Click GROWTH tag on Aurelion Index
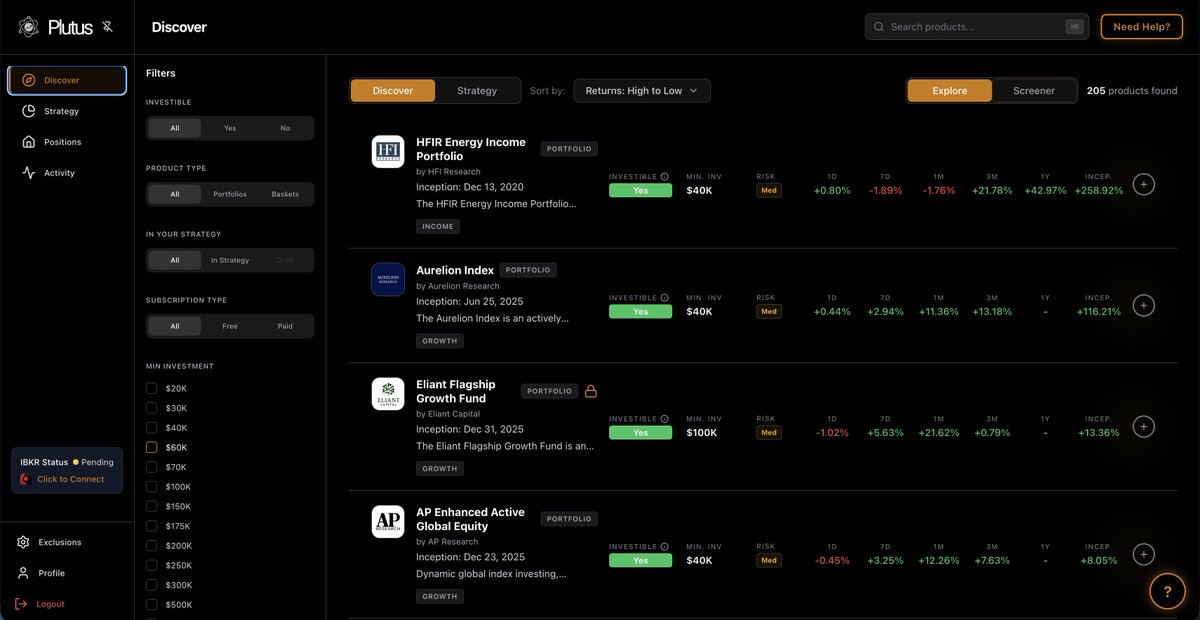The height and width of the screenshot is (620, 1200). (439, 340)
